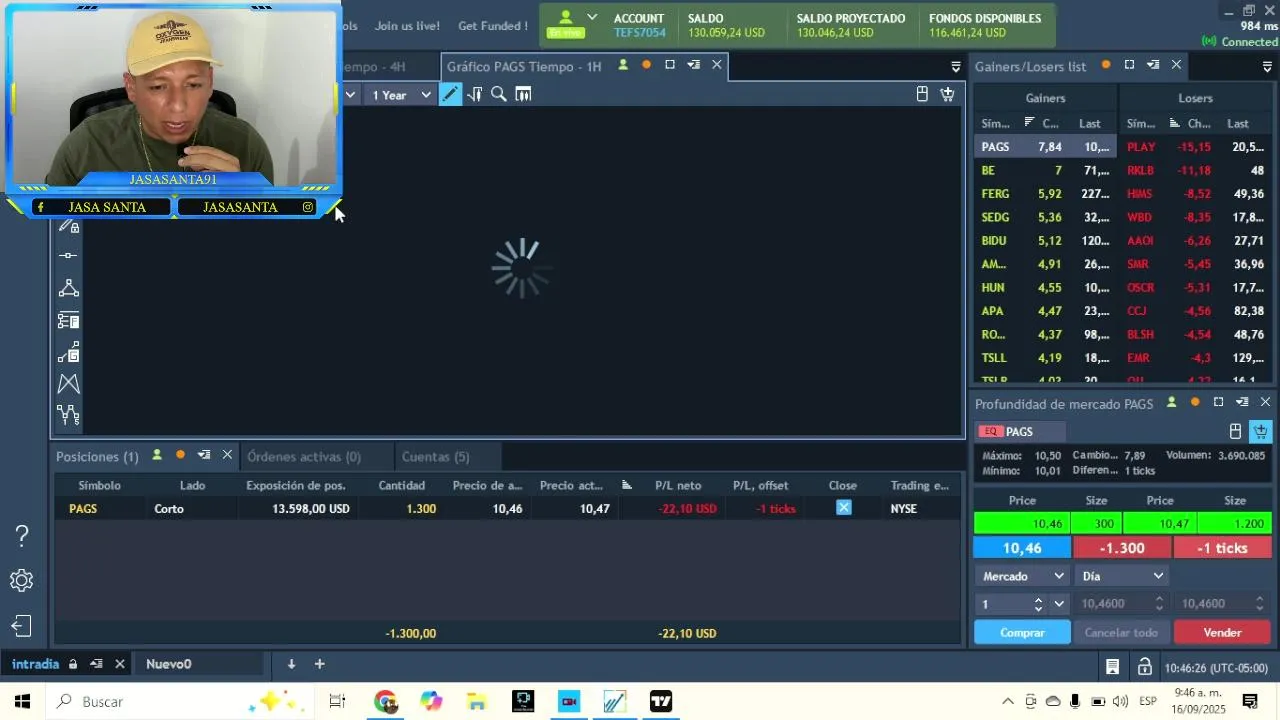Open the indicators tool next to pencil
This screenshot has width=1280, height=720.
point(474,94)
